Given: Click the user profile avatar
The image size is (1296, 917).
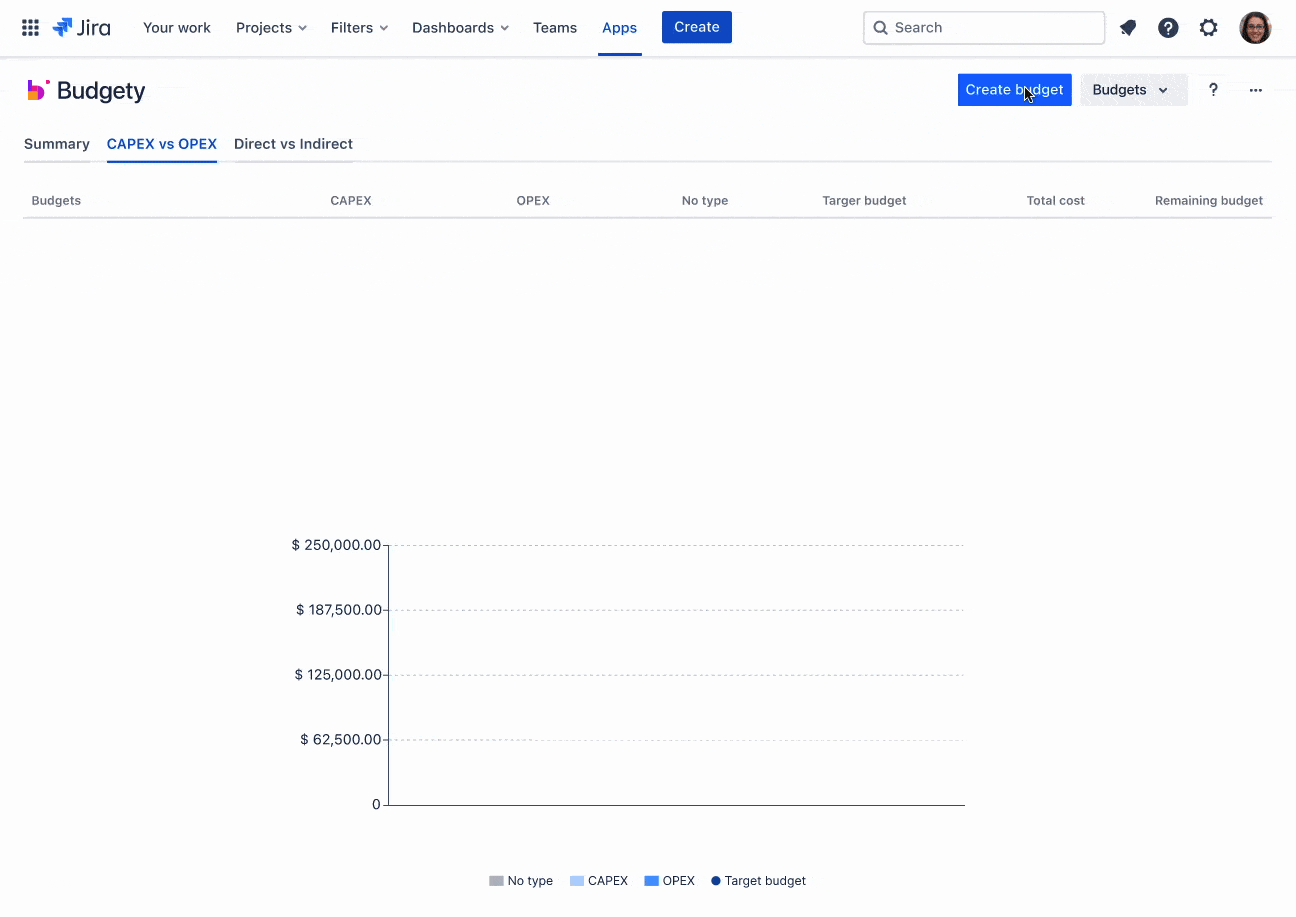Looking at the screenshot, I should tap(1255, 28).
